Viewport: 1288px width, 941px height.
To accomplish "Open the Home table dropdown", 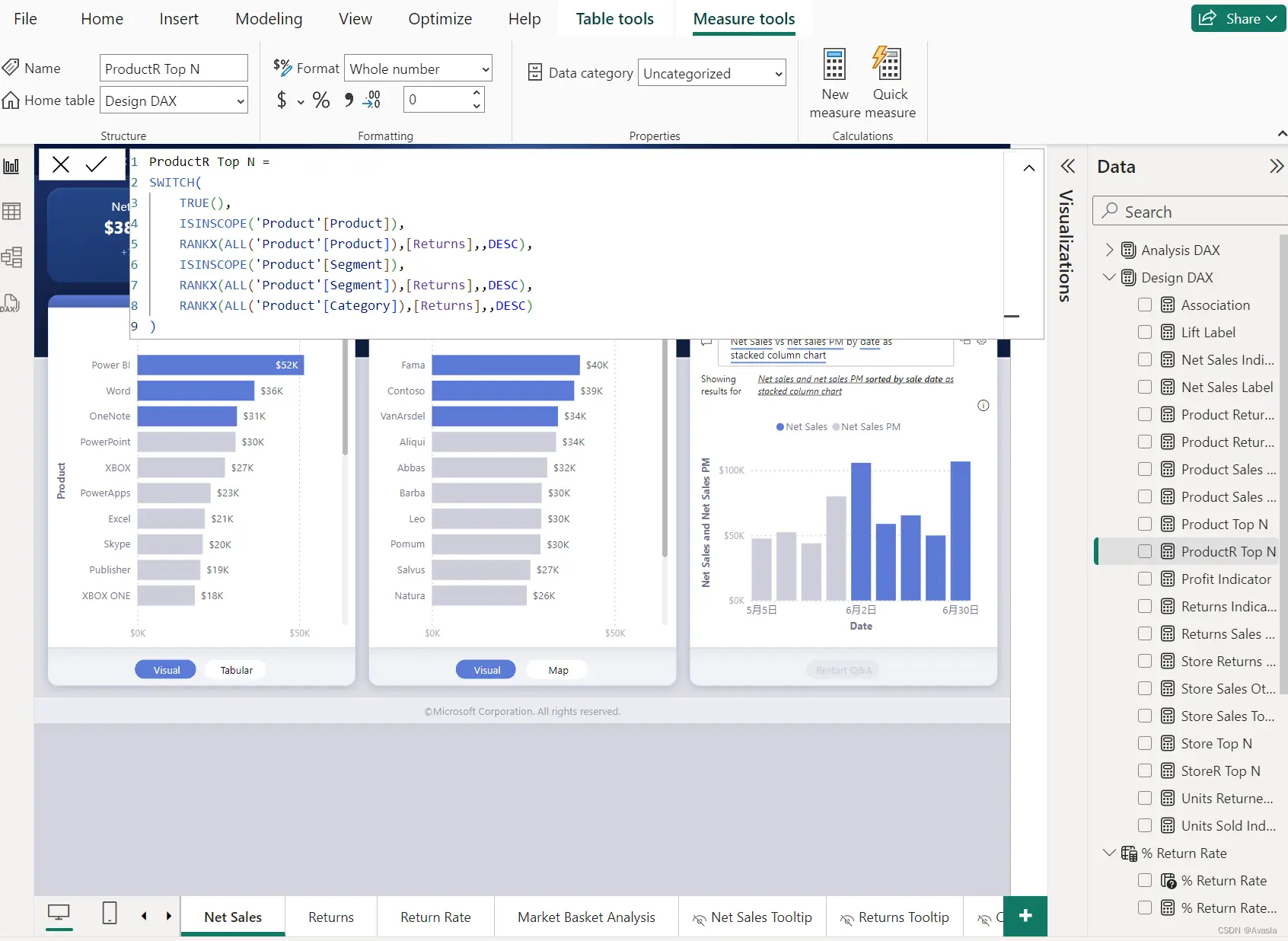I will (174, 100).
